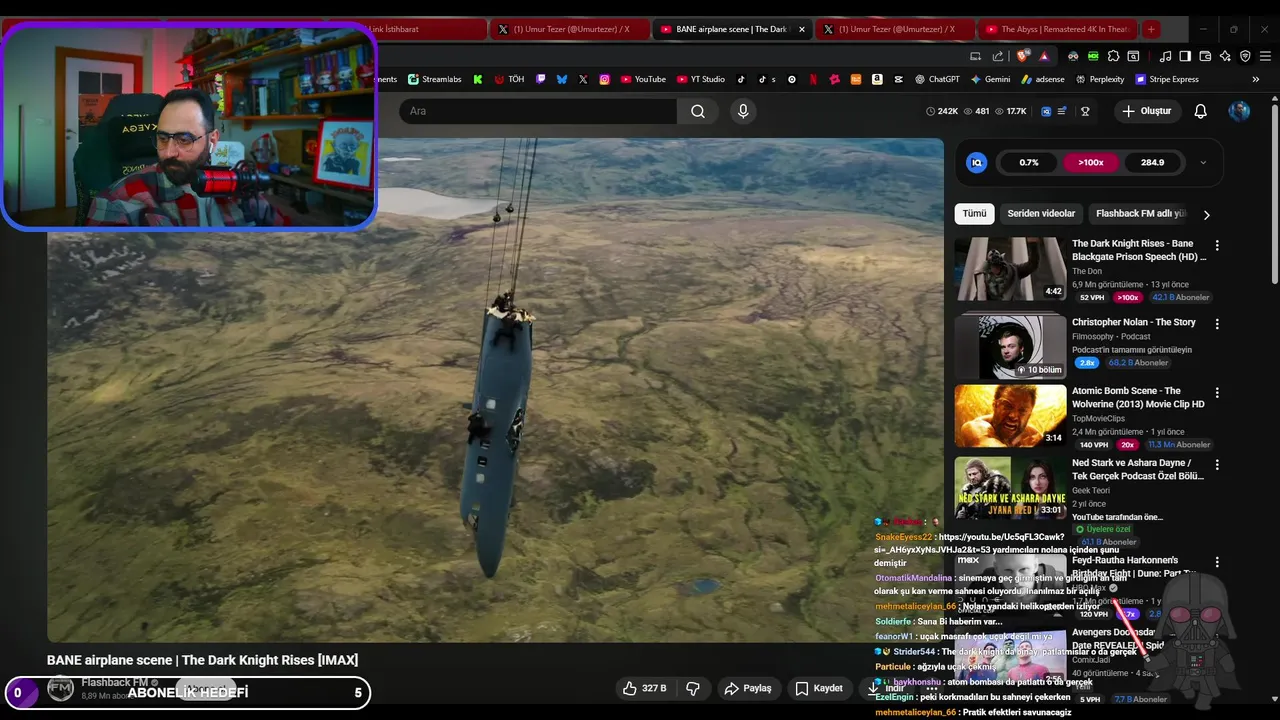Viewport: 1280px width, 720px height.
Task: Open Atomic Bomb Scene Wolverine video title
Action: pyautogui.click(x=1138, y=397)
